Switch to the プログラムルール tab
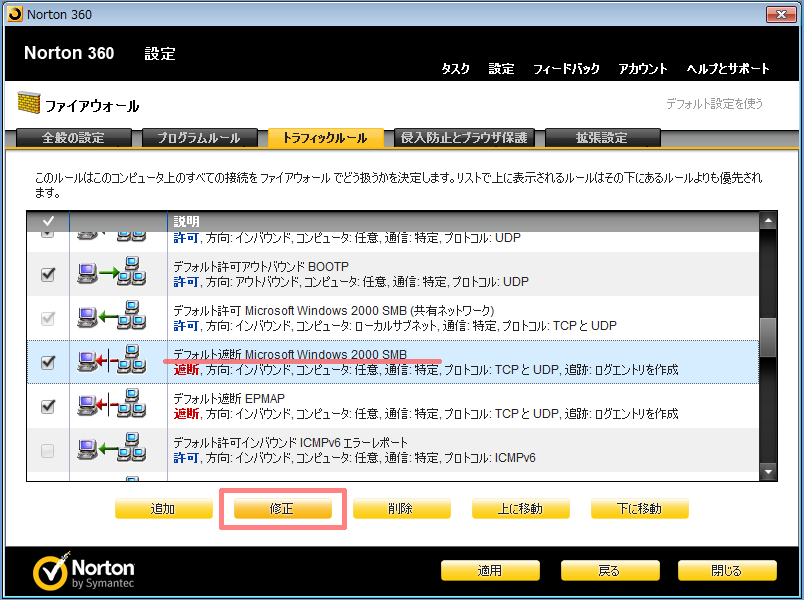This screenshot has width=804, height=600. coord(199,138)
